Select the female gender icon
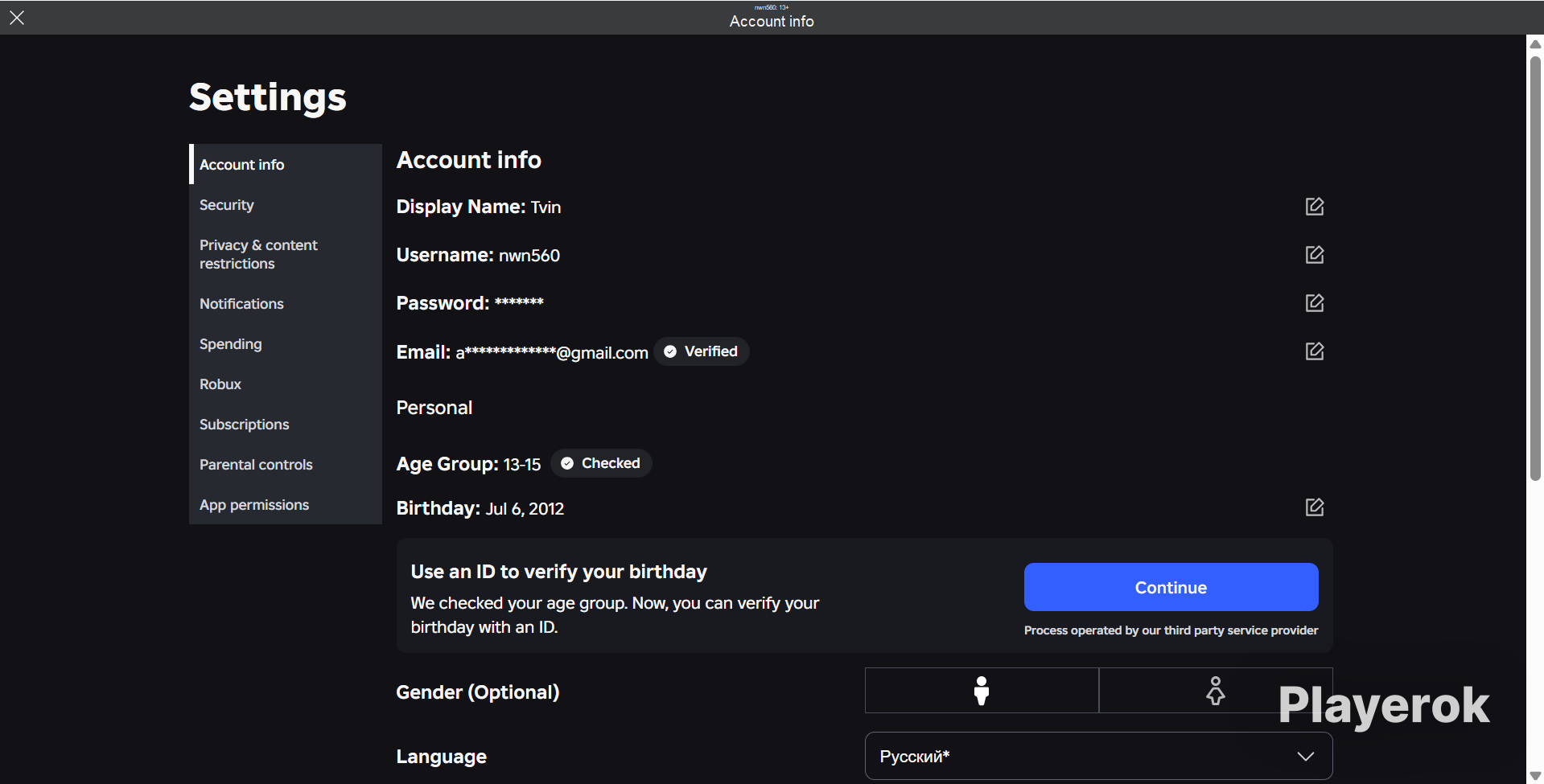 click(x=1216, y=691)
